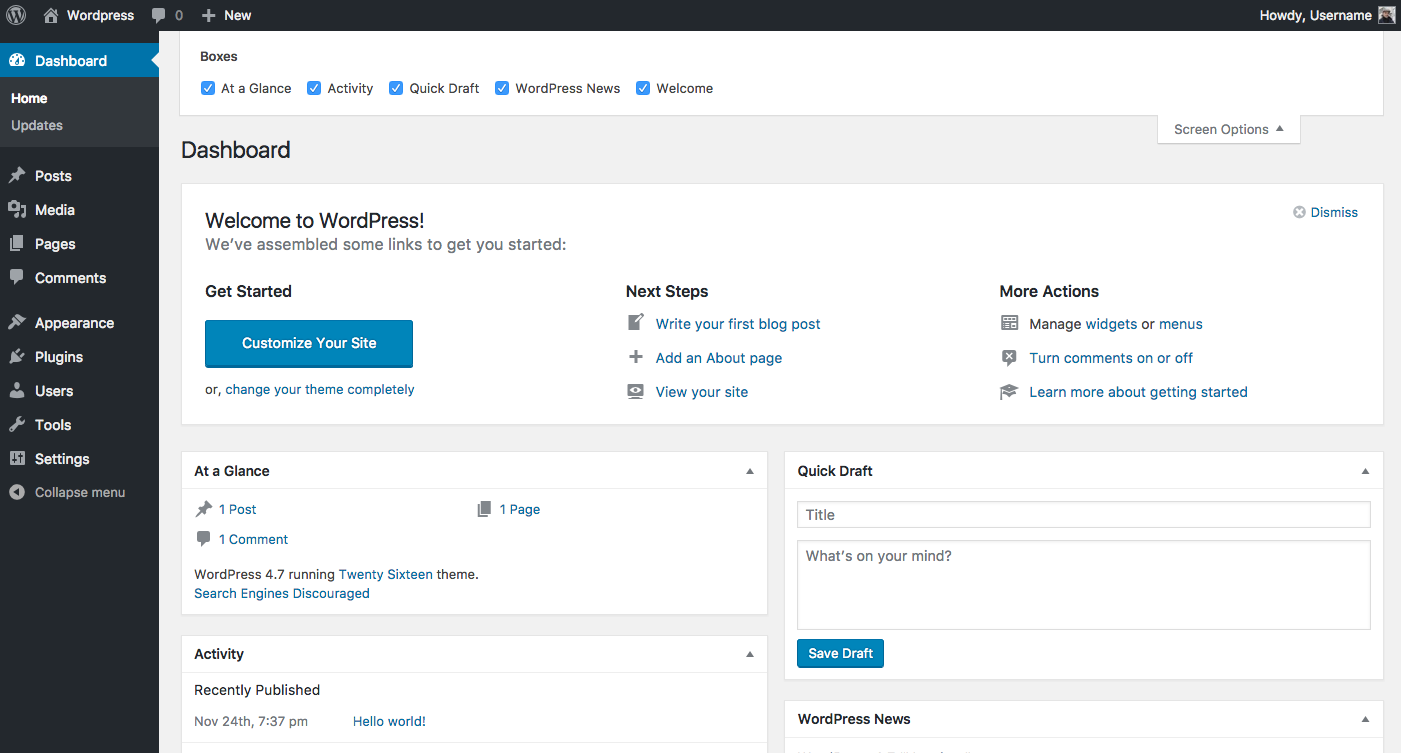
Task: Uncheck the WordPress News box option
Action: pos(502,88)
